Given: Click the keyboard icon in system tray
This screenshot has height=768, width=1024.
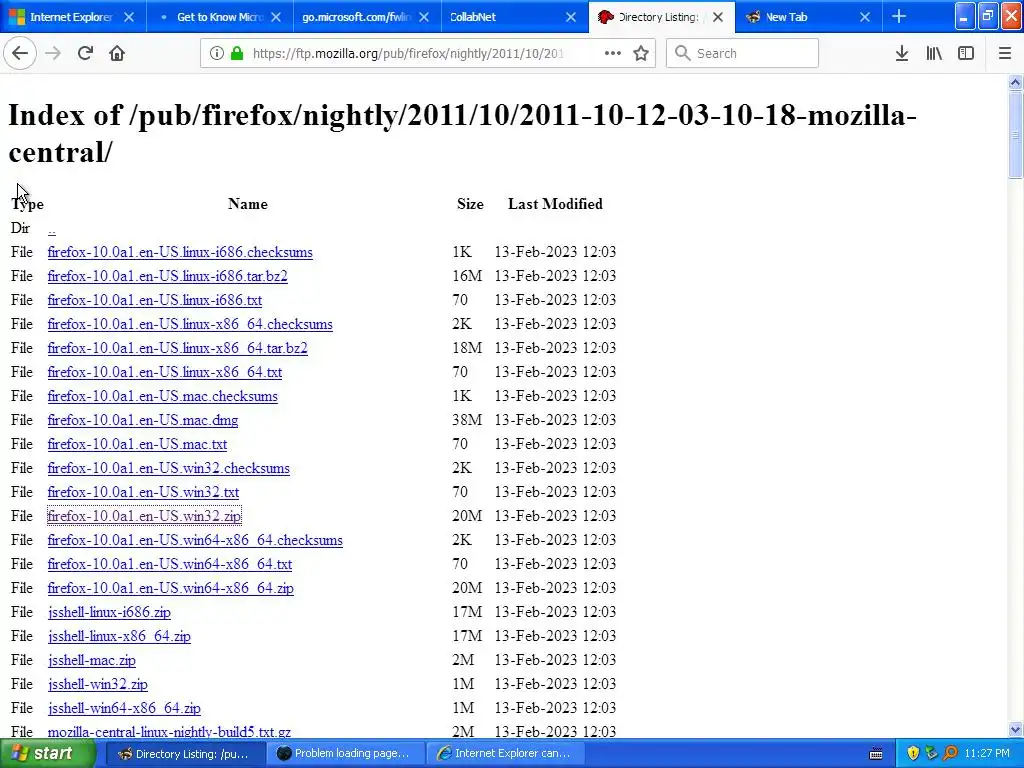Looking at the screenshot, I should (x=876, y=754).
